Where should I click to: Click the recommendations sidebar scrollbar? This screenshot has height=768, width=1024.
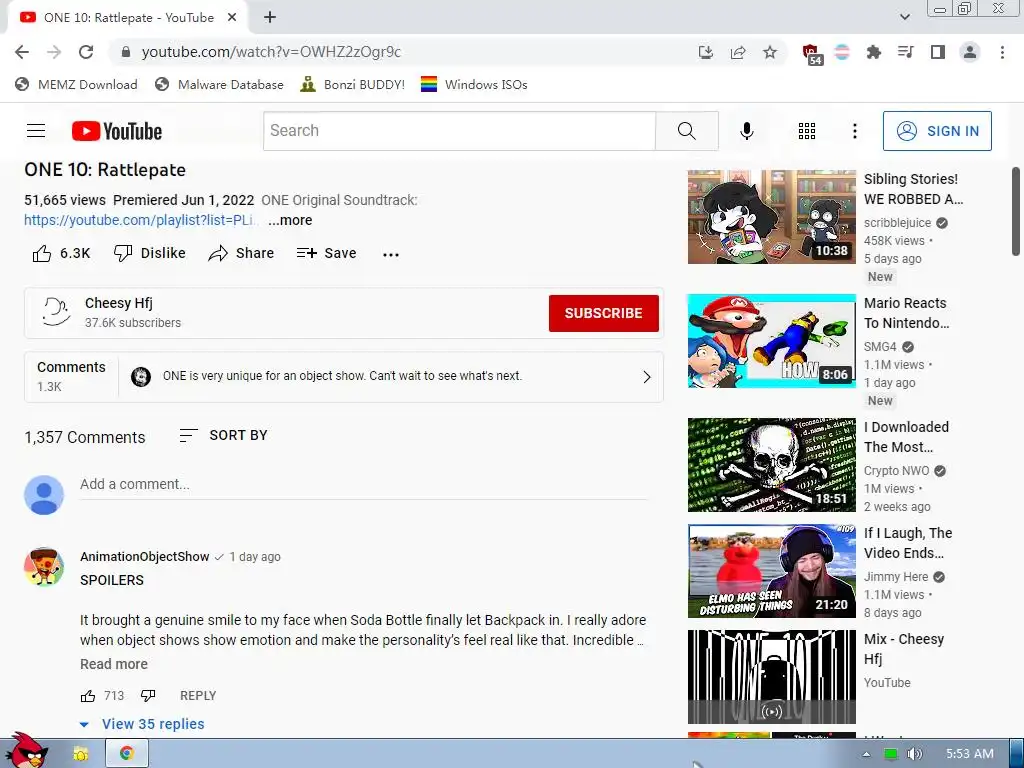coord(1016,212)
